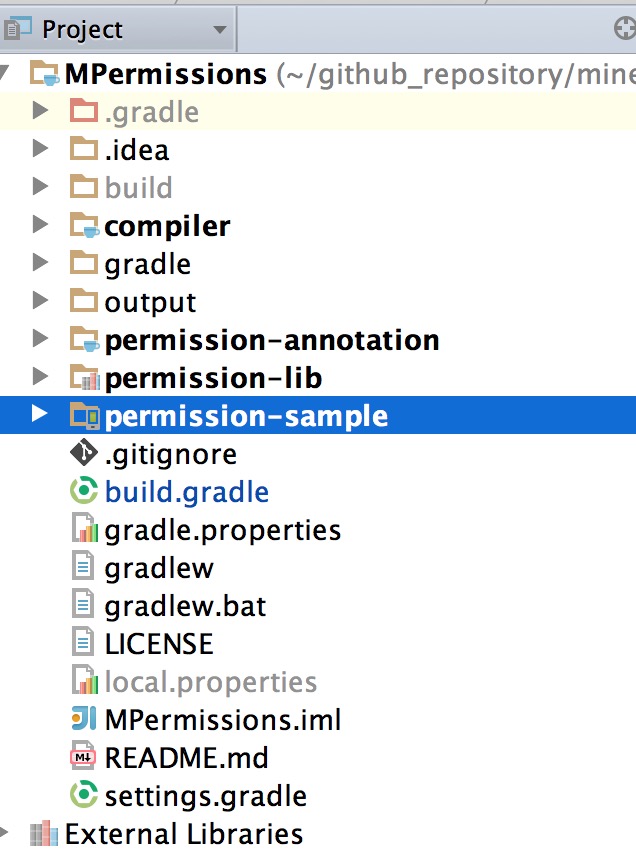636x866 pixels.
Task: Select the local.properties file
Action: (210, 682)
